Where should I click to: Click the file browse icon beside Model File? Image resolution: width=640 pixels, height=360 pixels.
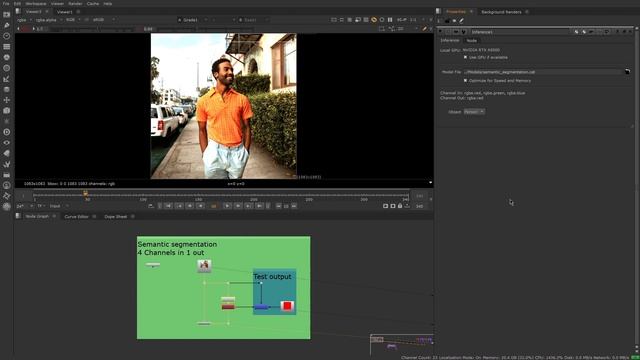click(x=627, y=72)
